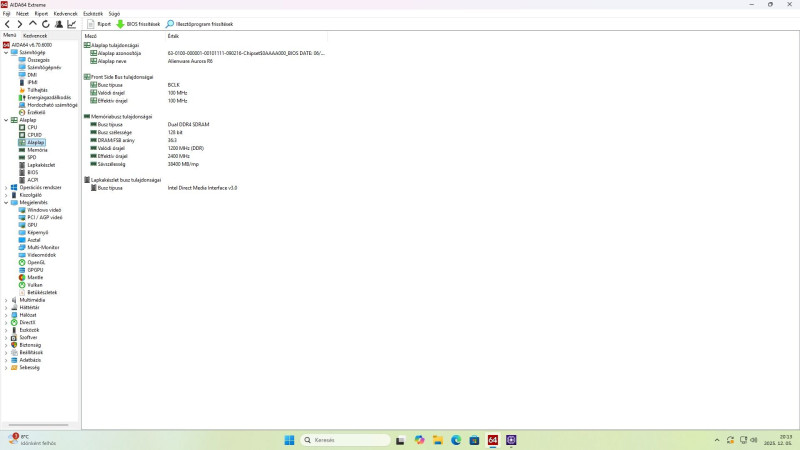Click the SPD module icon

click(x=22, y=157)
